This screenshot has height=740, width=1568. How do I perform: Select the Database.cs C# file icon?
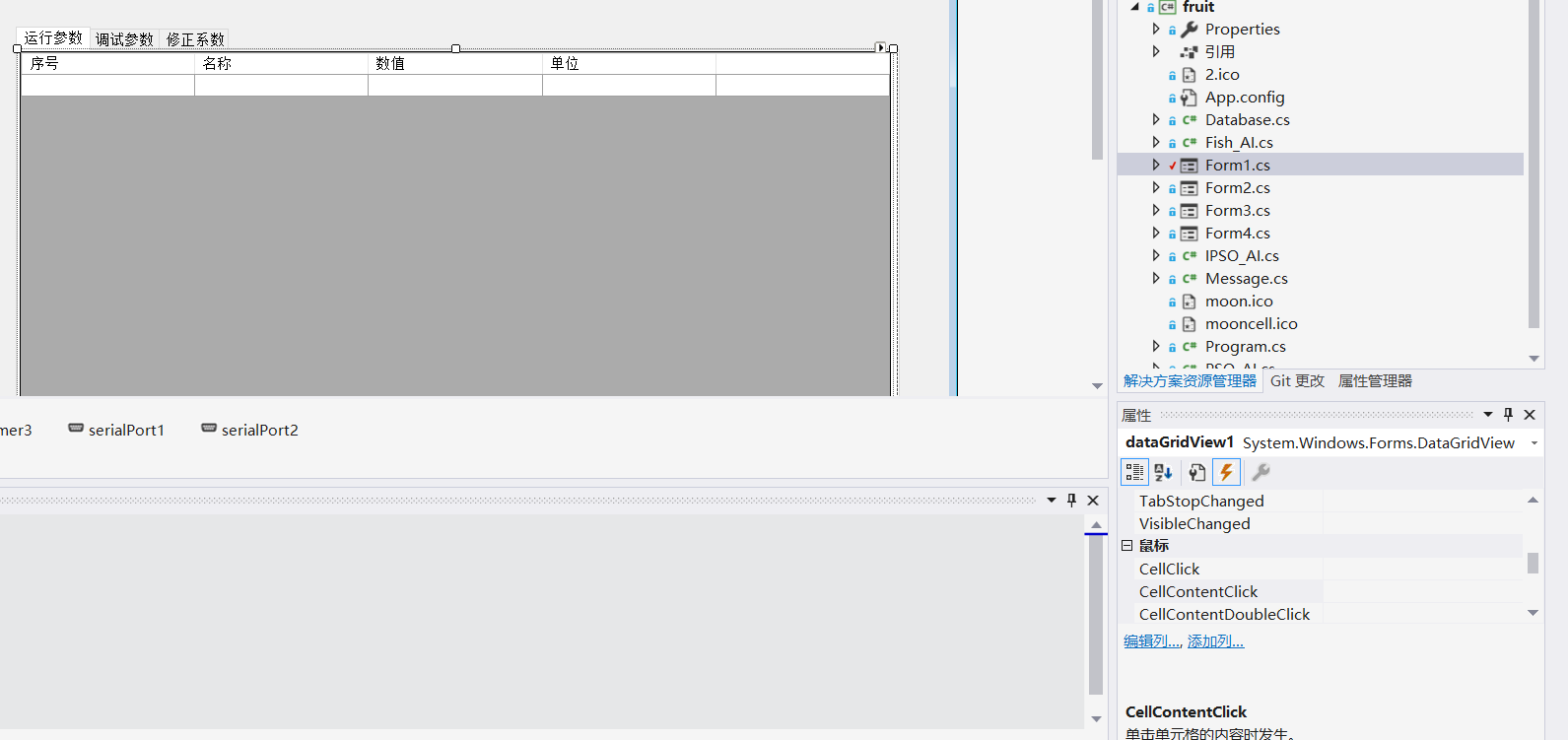coord(1190,120)
